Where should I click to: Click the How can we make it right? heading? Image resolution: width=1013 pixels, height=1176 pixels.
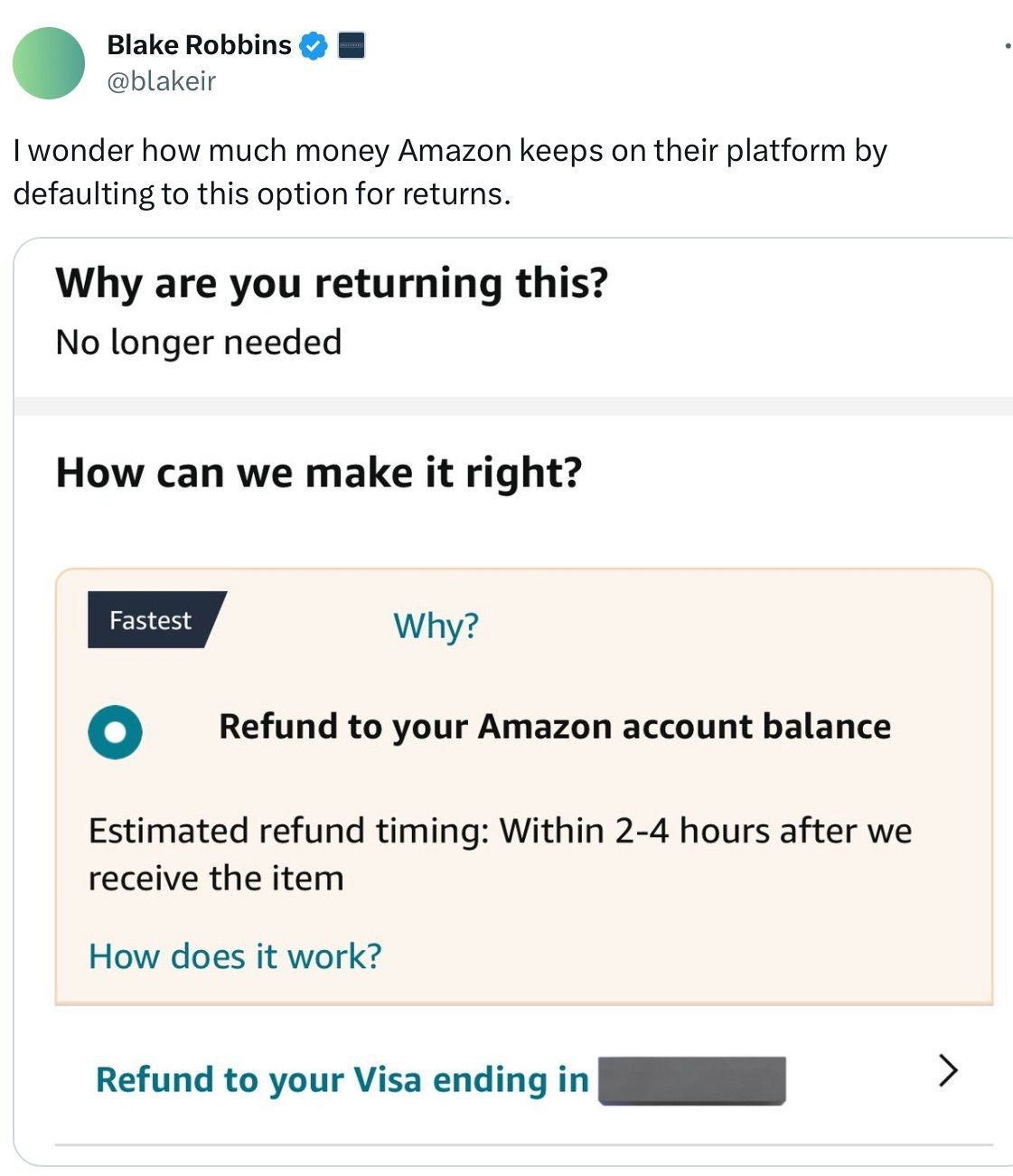319,473
